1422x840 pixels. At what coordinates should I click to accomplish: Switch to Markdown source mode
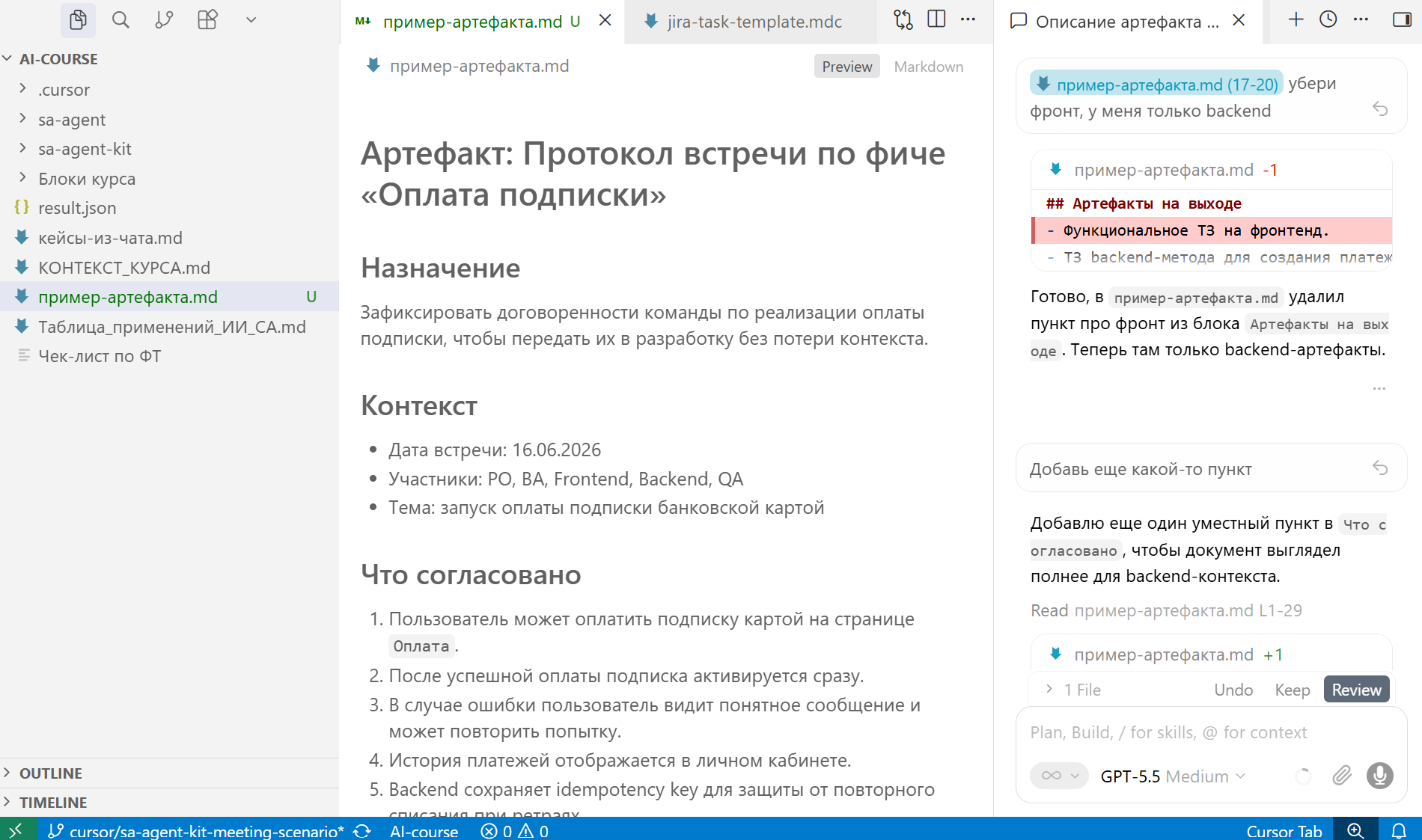929,67
